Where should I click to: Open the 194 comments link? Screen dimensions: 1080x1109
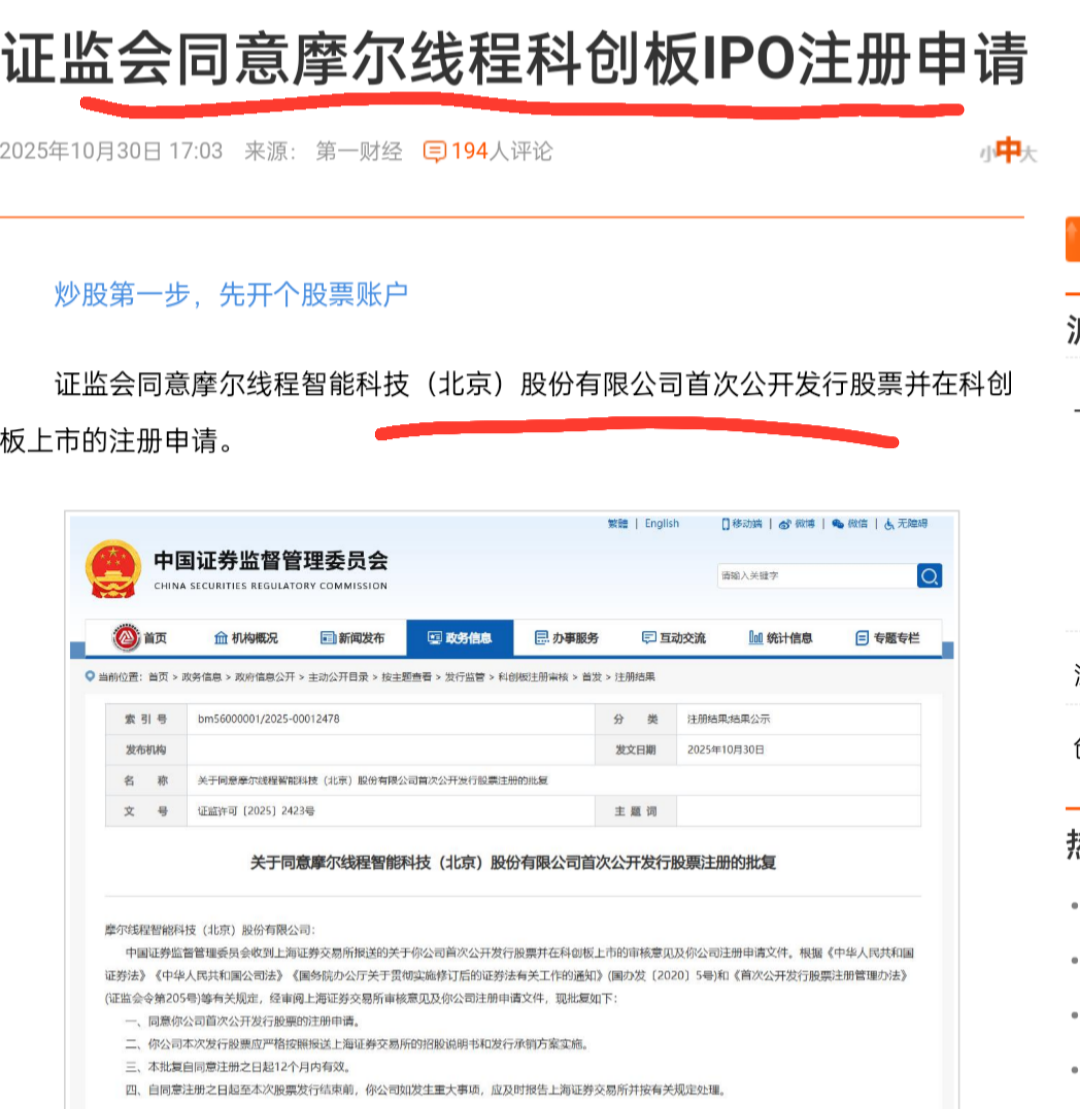coord(501,151)
